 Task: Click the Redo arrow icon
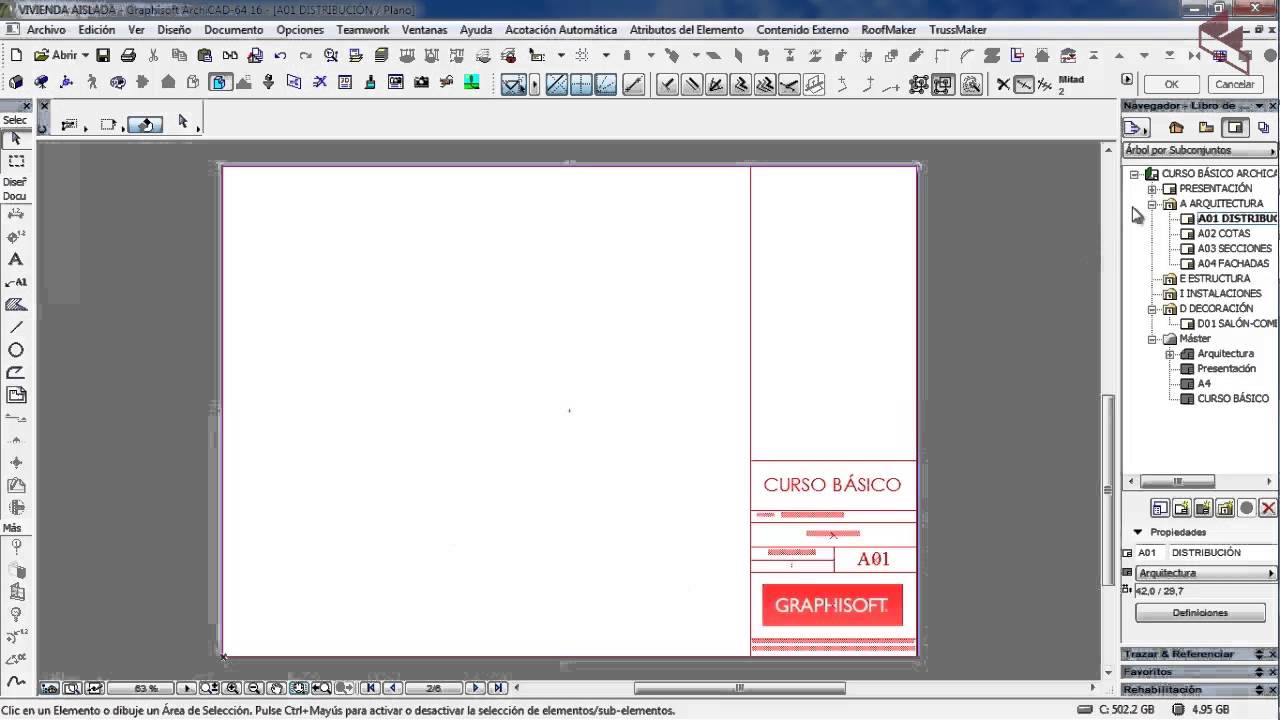point(305,56)
